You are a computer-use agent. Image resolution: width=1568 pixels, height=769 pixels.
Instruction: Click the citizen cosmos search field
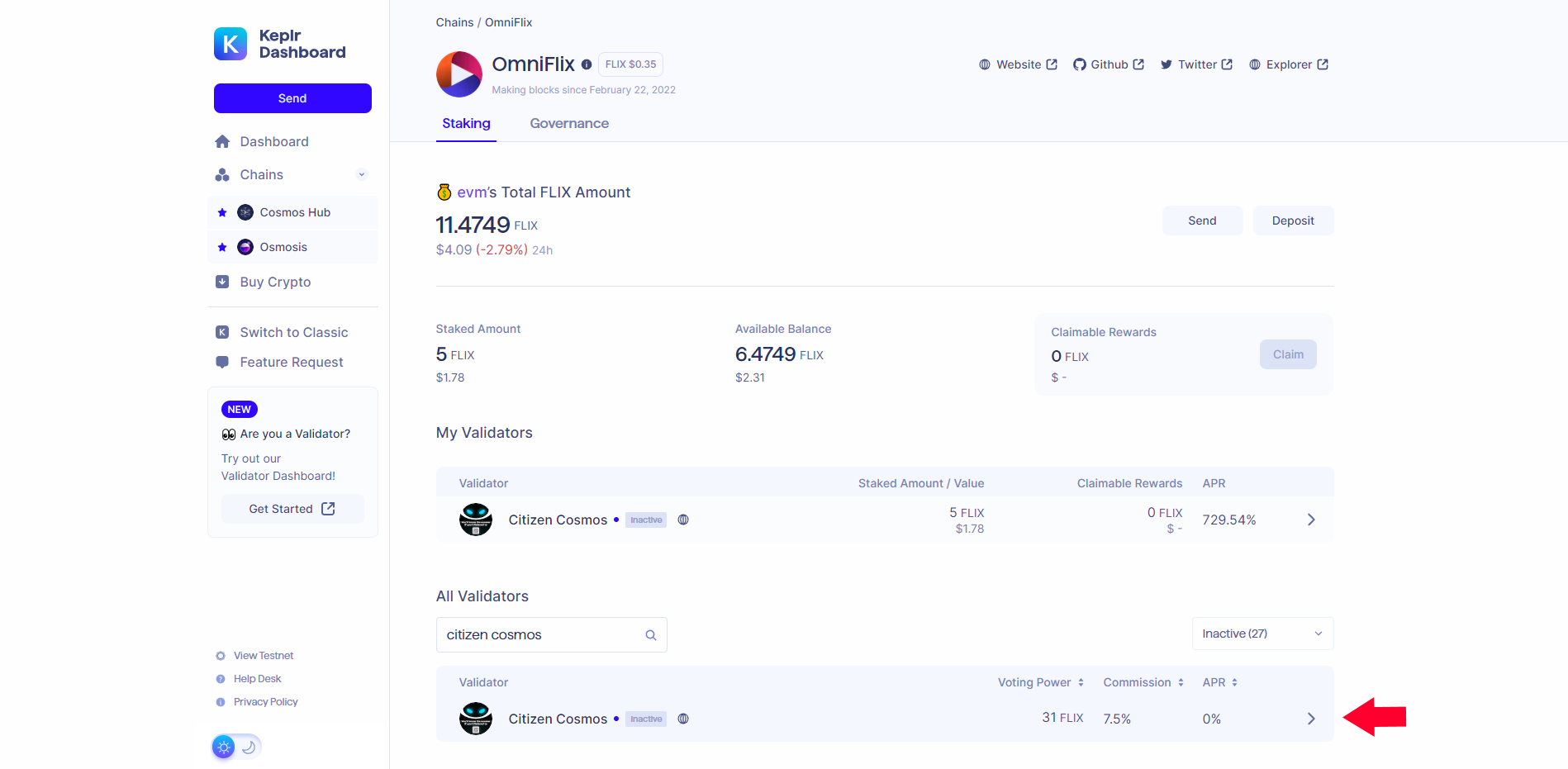point(551,634)
